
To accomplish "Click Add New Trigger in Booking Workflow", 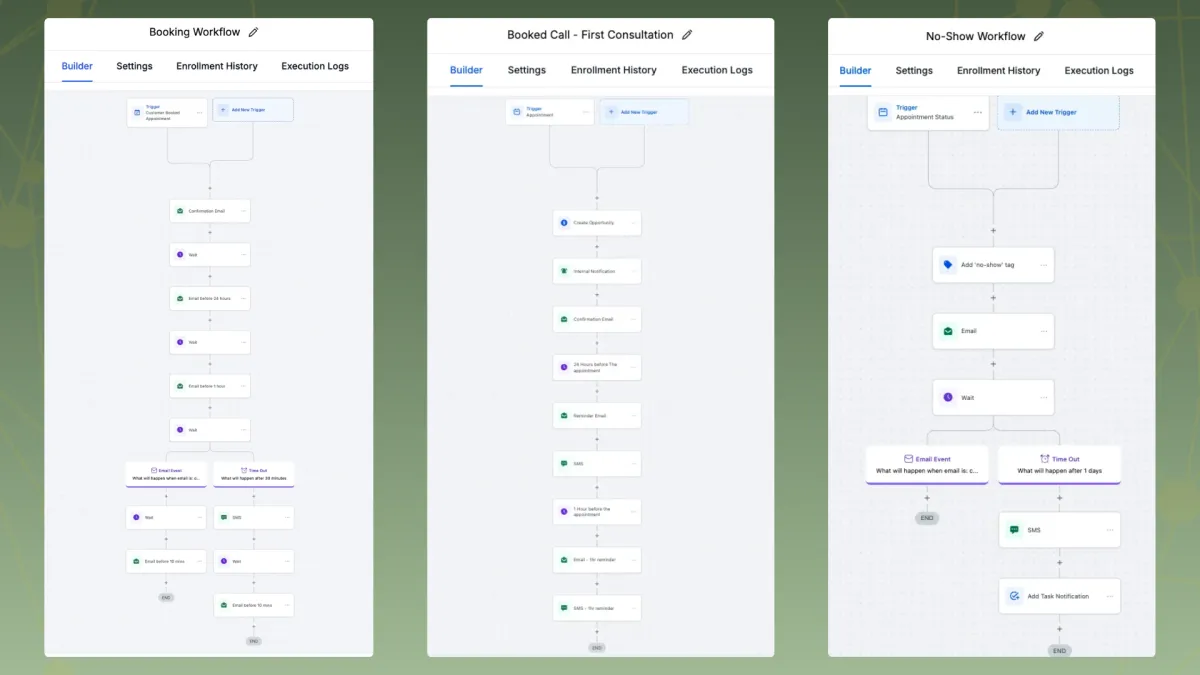I will tap(253, 110).
